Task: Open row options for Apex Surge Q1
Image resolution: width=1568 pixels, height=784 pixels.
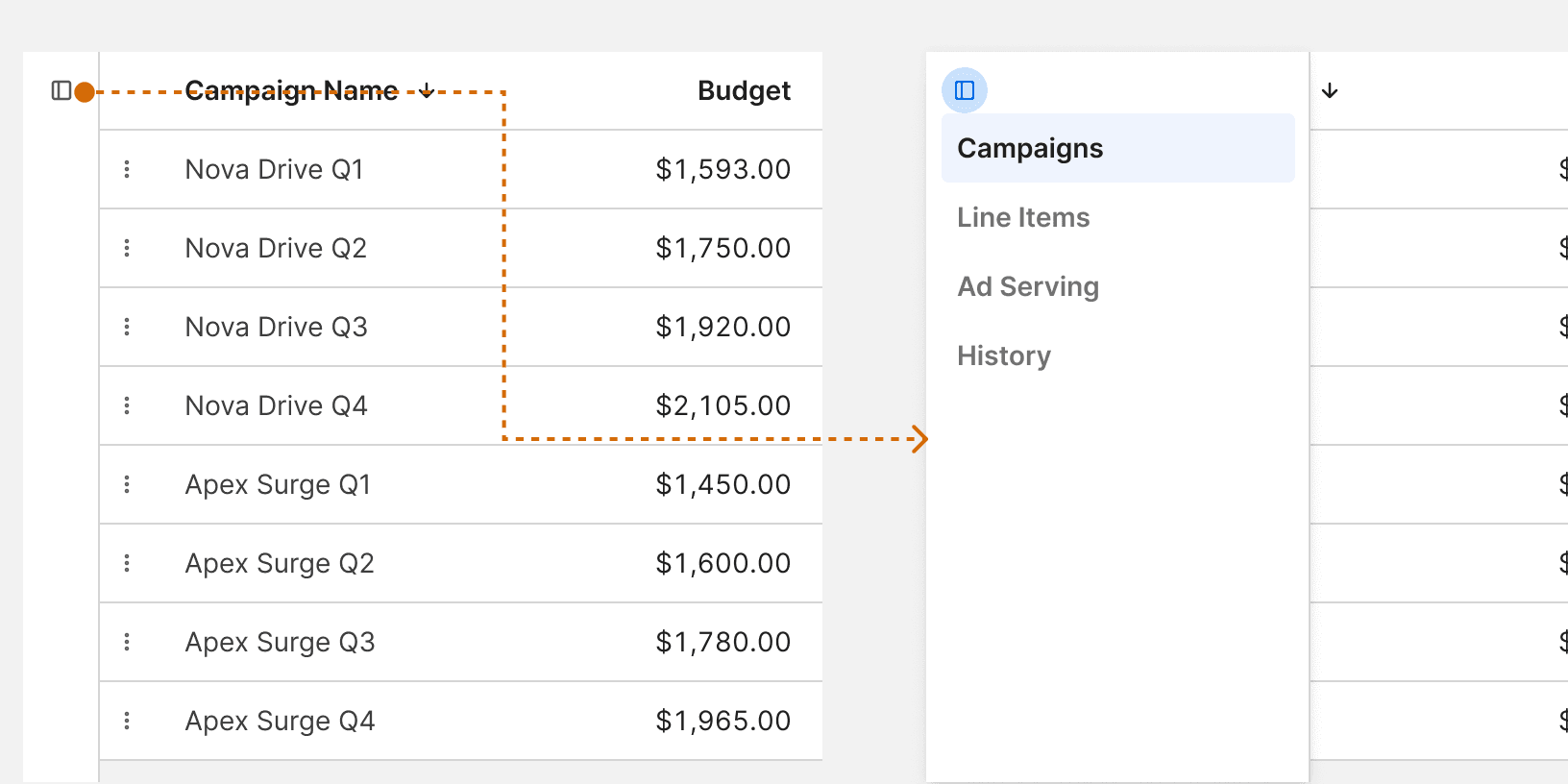Action: tap(127, 484)
